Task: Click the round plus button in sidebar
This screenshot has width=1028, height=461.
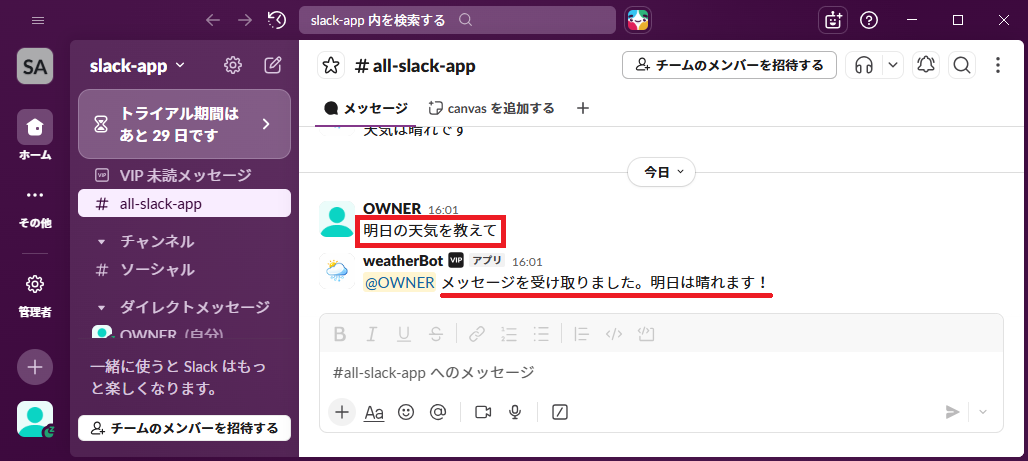Action: tap(35, 367)
